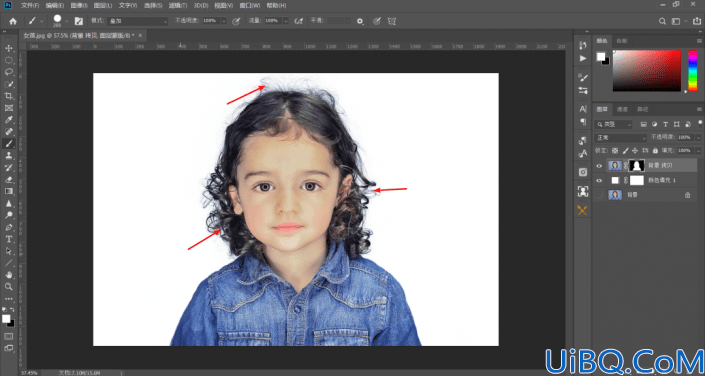Click the smoothing options gear icon
The height and width of the screenshot is (376, 705).
click(x=360, y=21)
